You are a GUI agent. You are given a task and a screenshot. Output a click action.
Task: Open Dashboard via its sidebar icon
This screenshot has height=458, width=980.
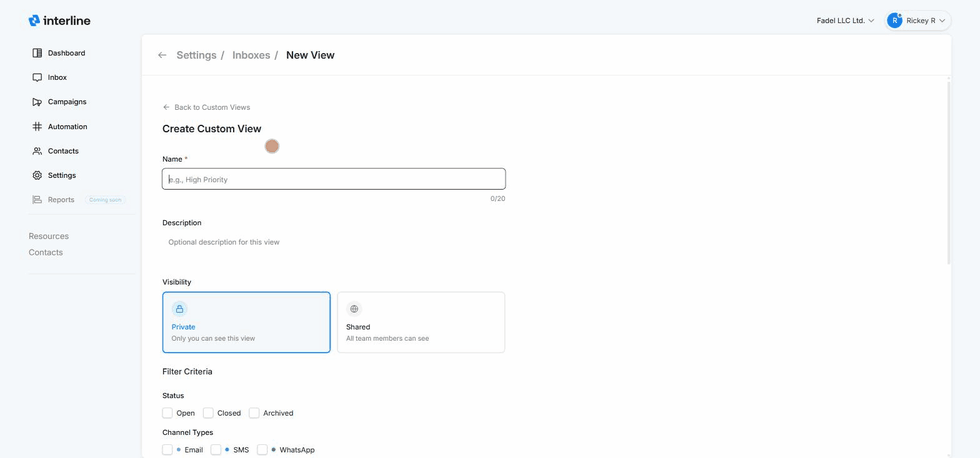37,53
